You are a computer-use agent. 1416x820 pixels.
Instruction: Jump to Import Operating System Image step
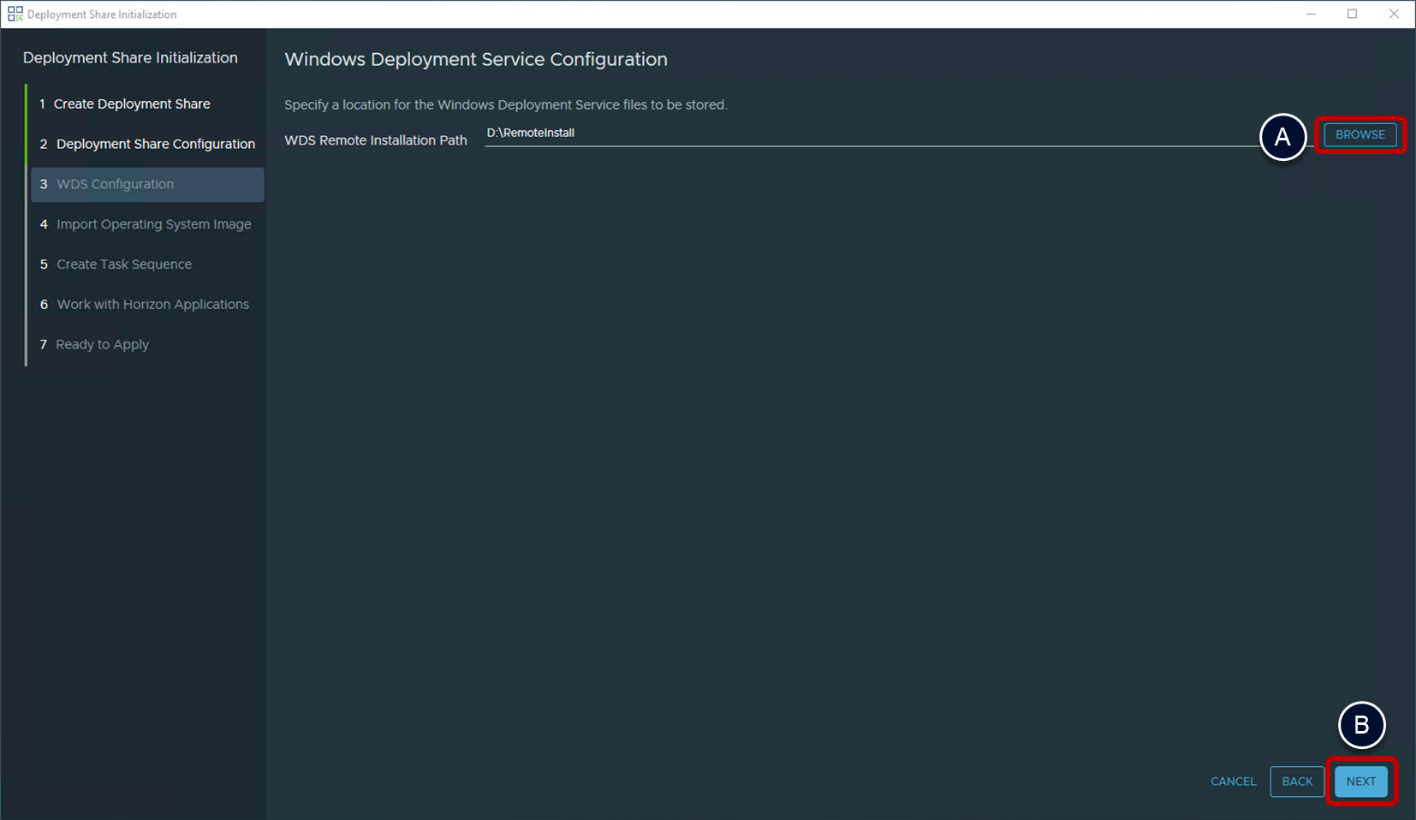point(153,224)
